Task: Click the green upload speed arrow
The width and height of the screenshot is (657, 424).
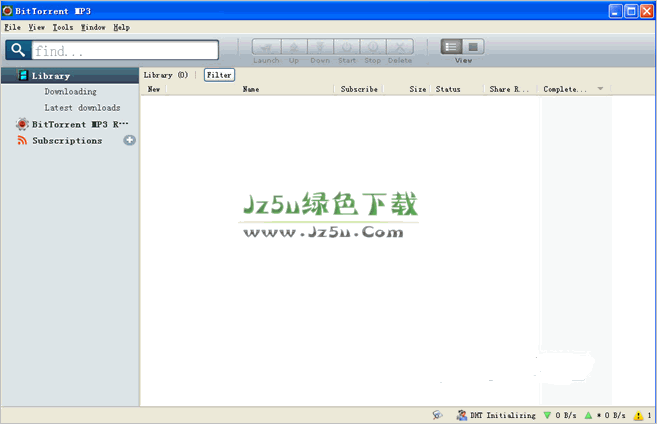Action: tap(589, 415)
